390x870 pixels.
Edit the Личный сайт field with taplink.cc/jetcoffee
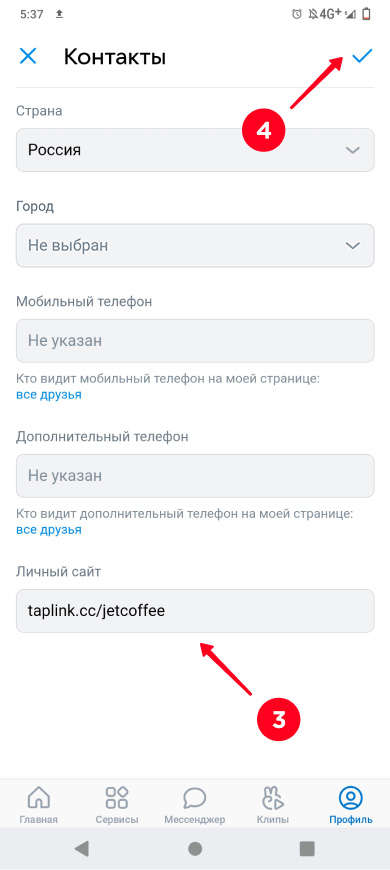pyautogui.click(x=195, y=611)
